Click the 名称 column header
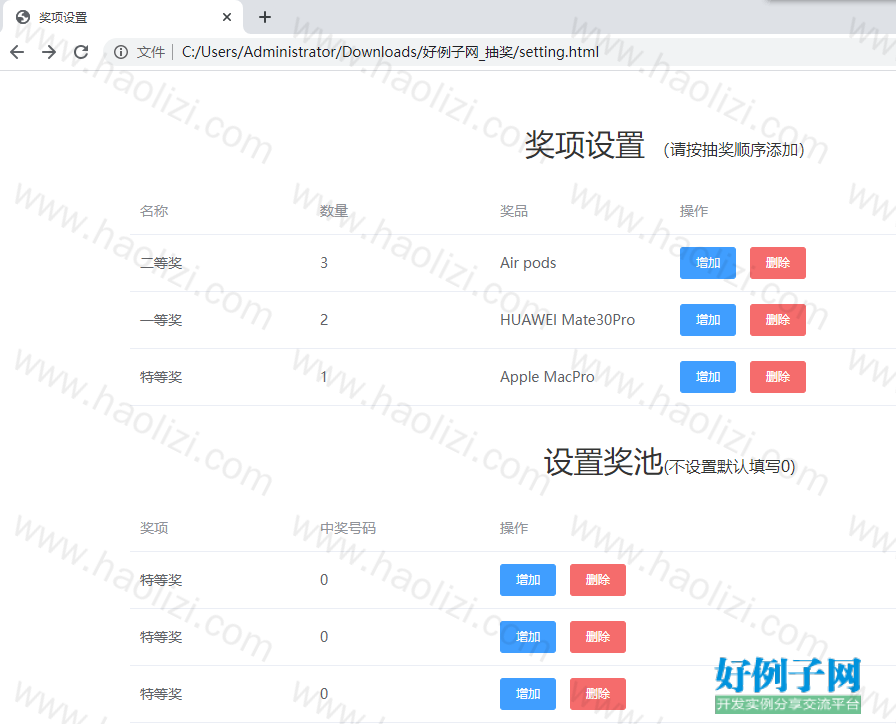Viewport: 896px width, 724px height. click(x=154, y=211)
